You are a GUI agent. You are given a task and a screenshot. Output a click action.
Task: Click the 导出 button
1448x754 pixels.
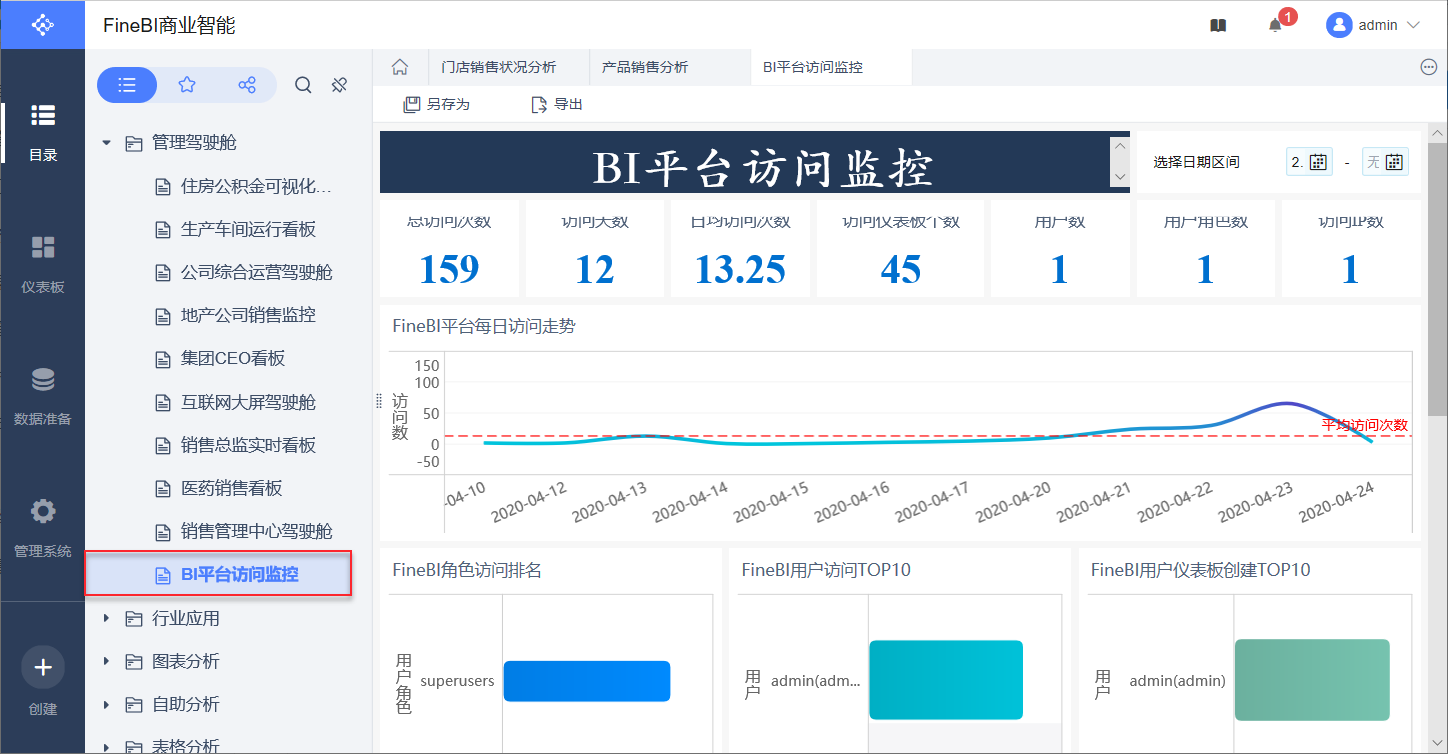pyautogui.click(x=557, y=104)
